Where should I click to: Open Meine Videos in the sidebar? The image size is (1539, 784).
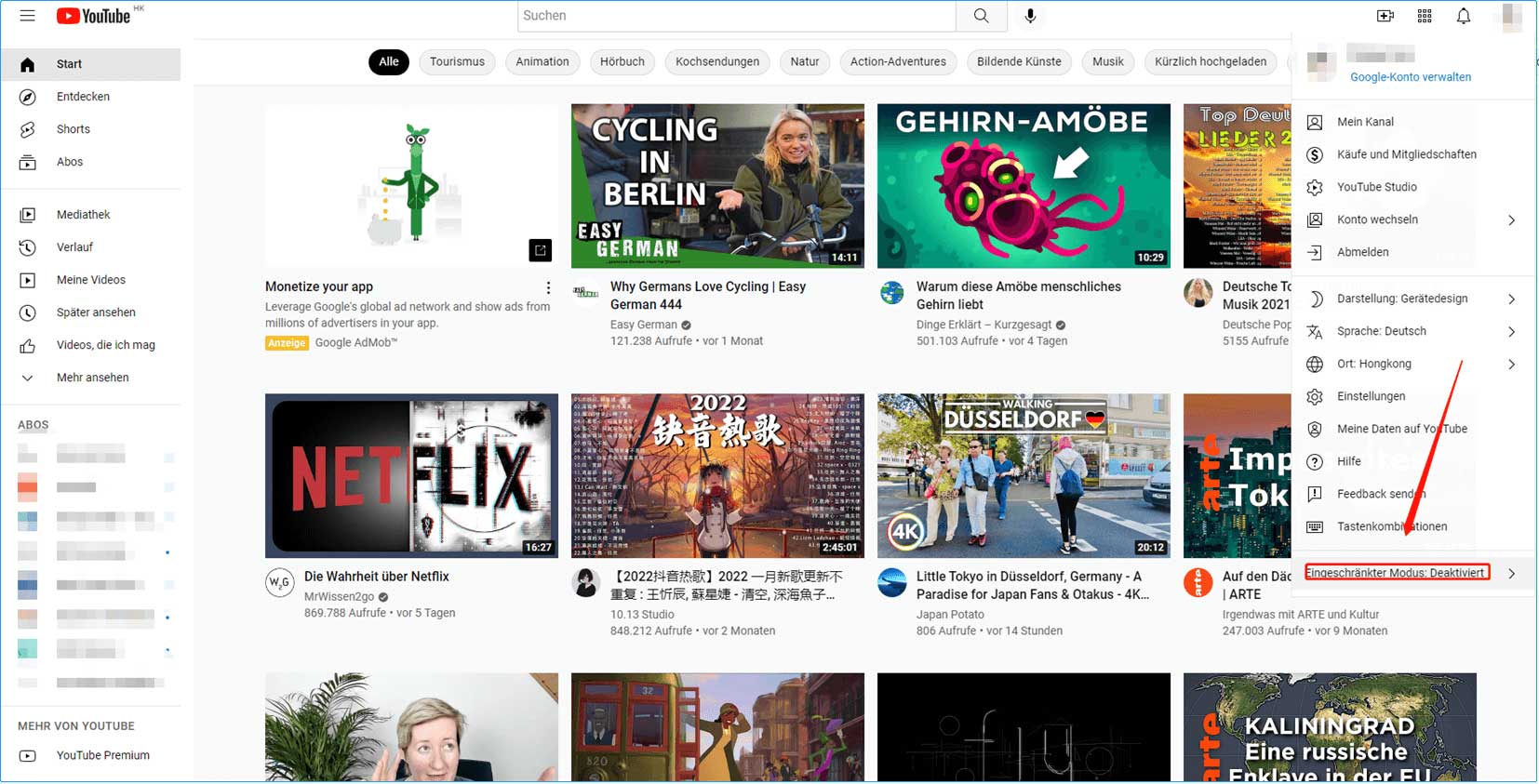(91, 280)
